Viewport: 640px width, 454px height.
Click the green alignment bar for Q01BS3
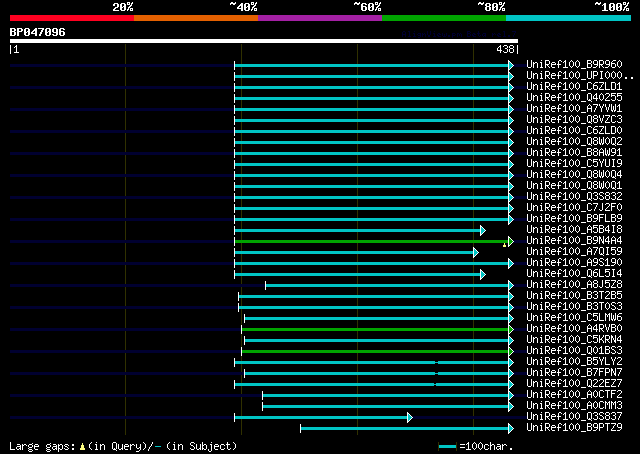375,352
